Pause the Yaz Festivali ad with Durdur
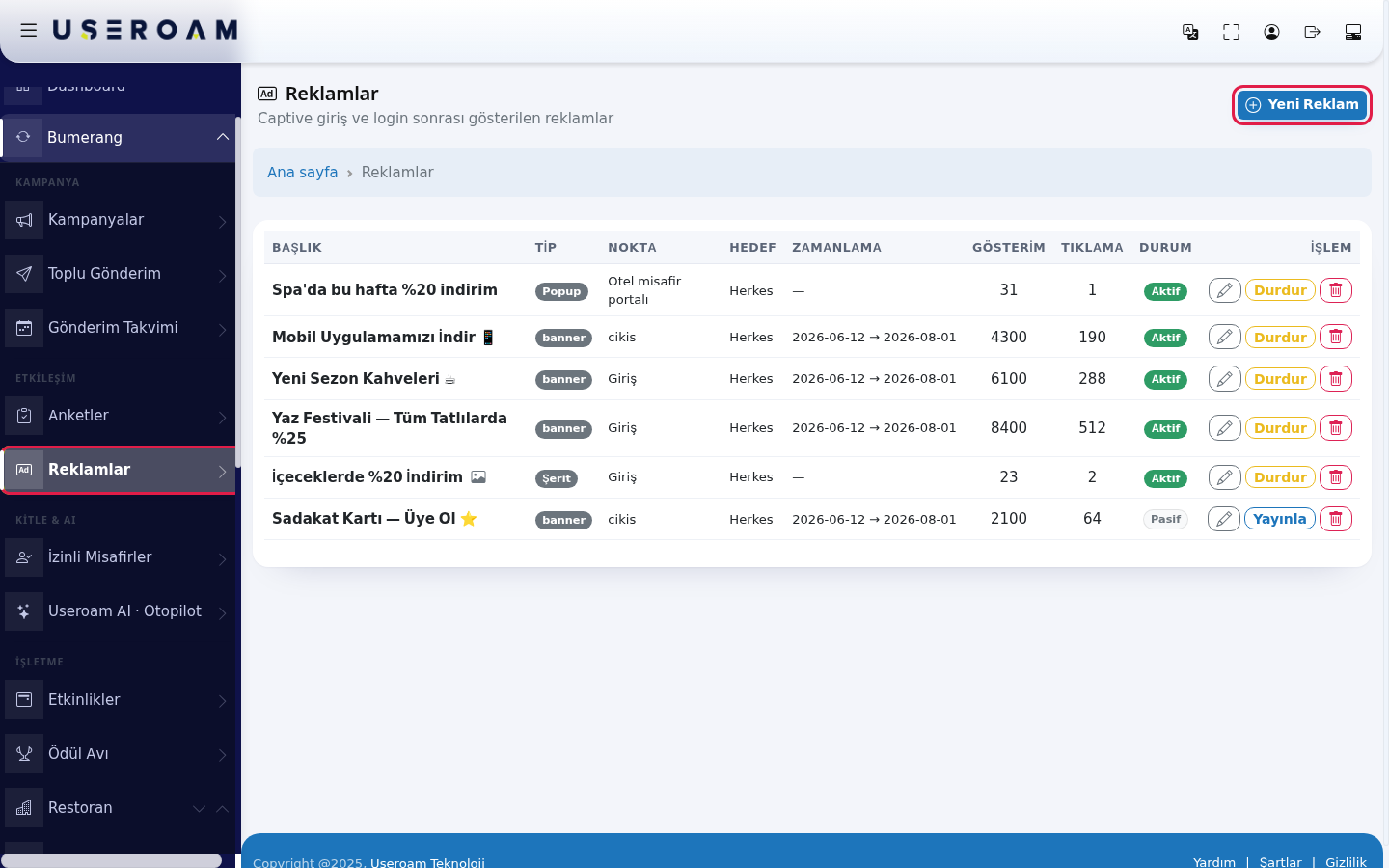This screenshot has width=1389, height=868. coord(1280,428)
